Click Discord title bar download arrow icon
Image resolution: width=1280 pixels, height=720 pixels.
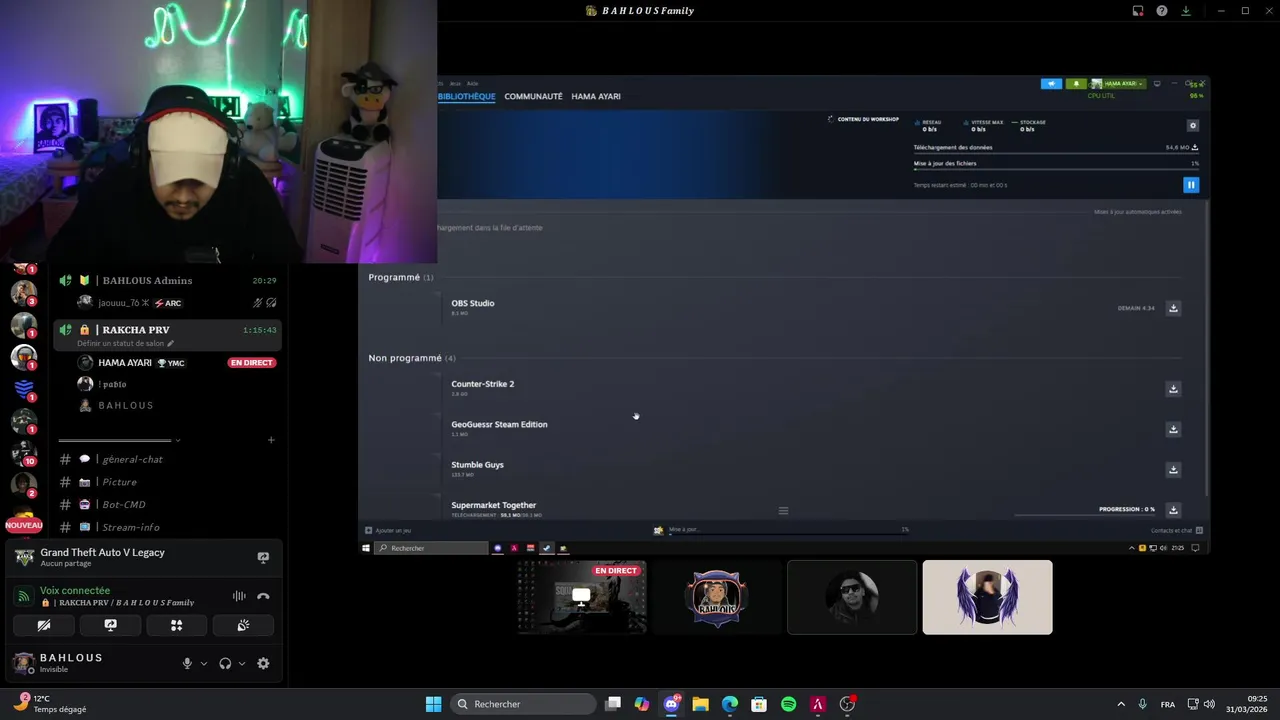click(x=1186, y=11)
